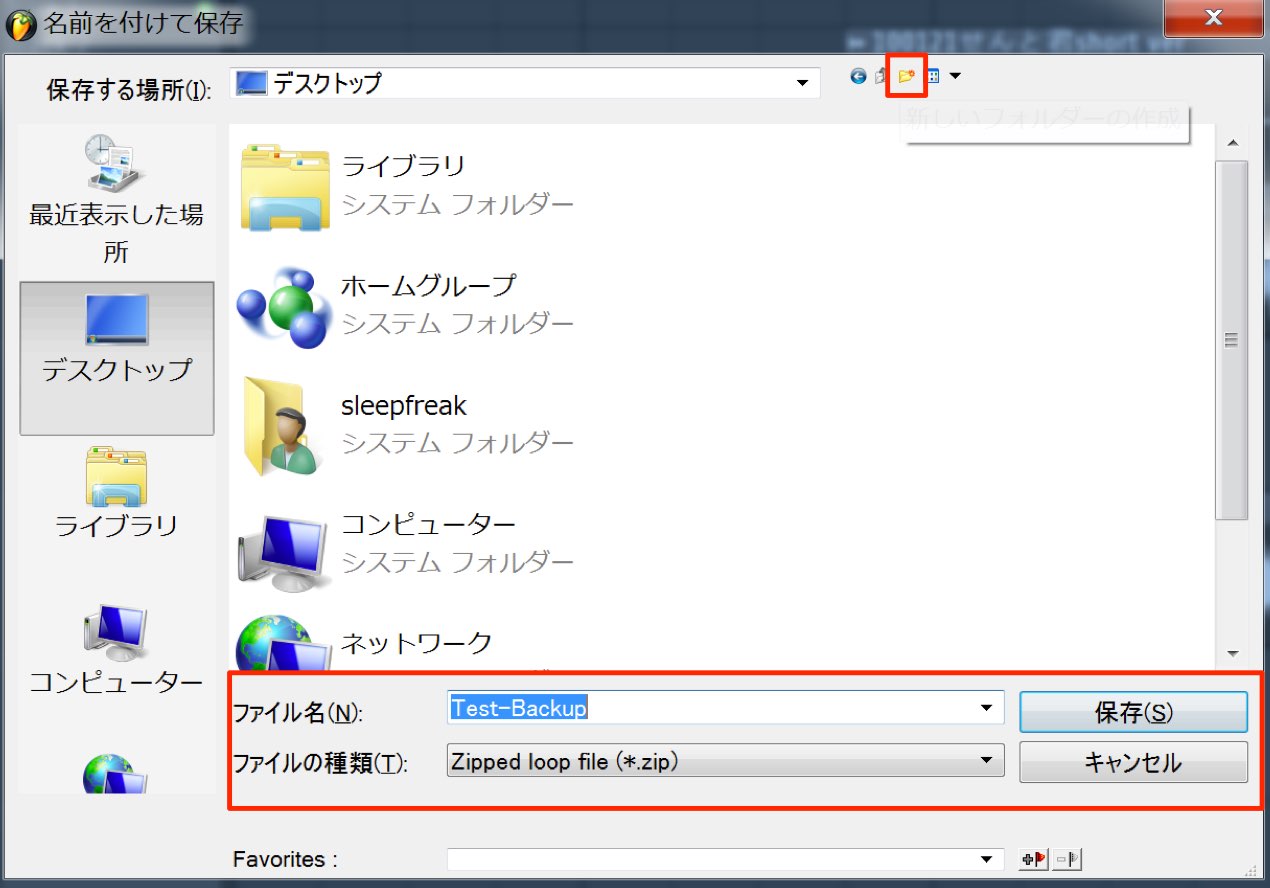The height and width of the screenshot is (888, 1270).
Task: Click the ライブラリ name in file list
Action: point(403,166)
